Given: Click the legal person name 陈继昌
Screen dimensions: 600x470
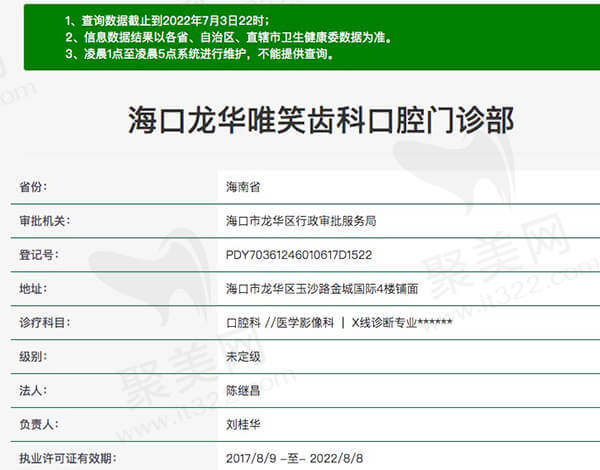Looking at the screenshot, I should (x=243, y=390).
